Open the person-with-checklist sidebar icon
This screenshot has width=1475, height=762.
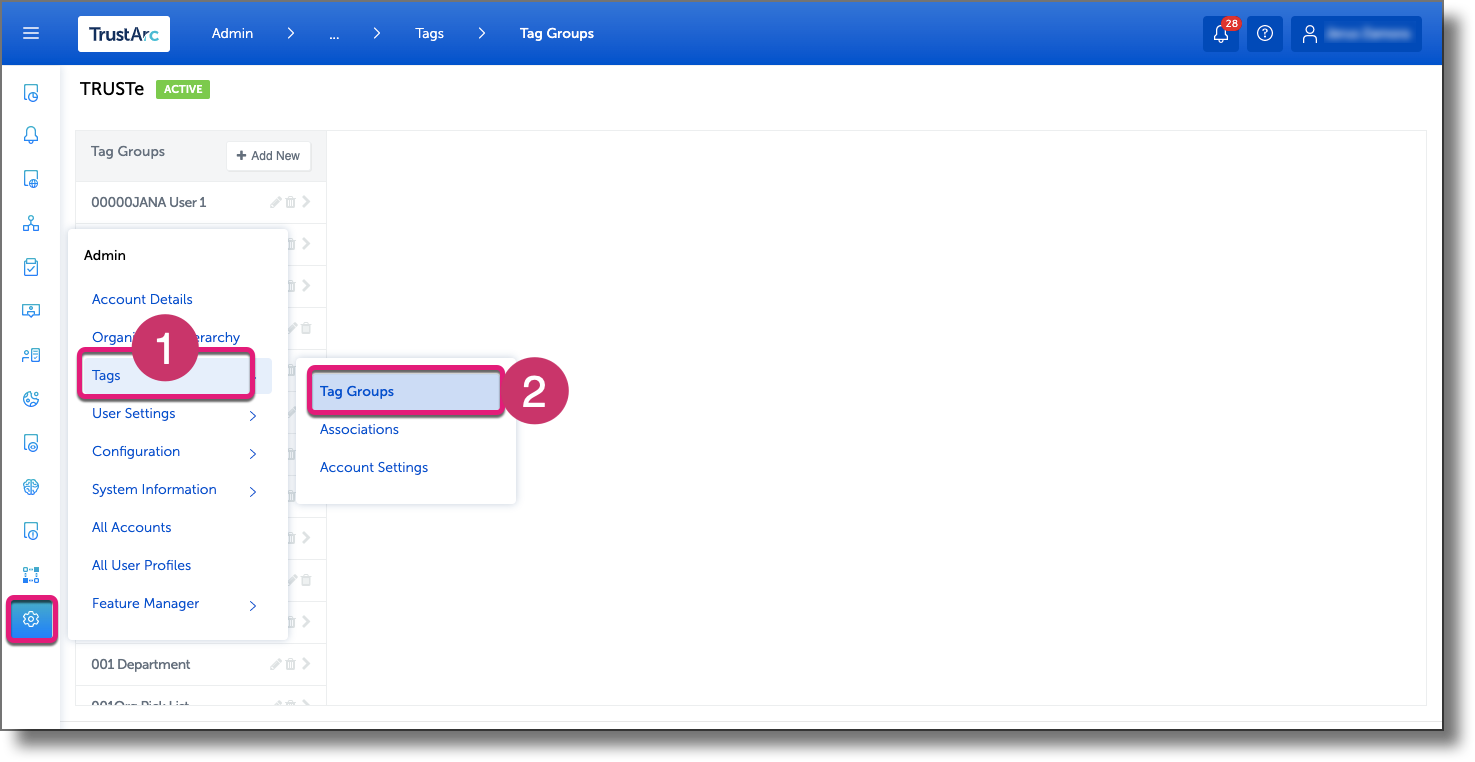tap(31, 355)
